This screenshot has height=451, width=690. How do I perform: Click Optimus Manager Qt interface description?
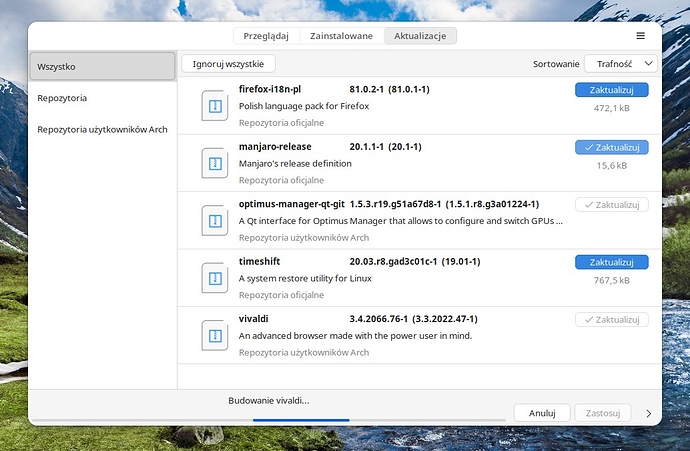coord(400,221)
